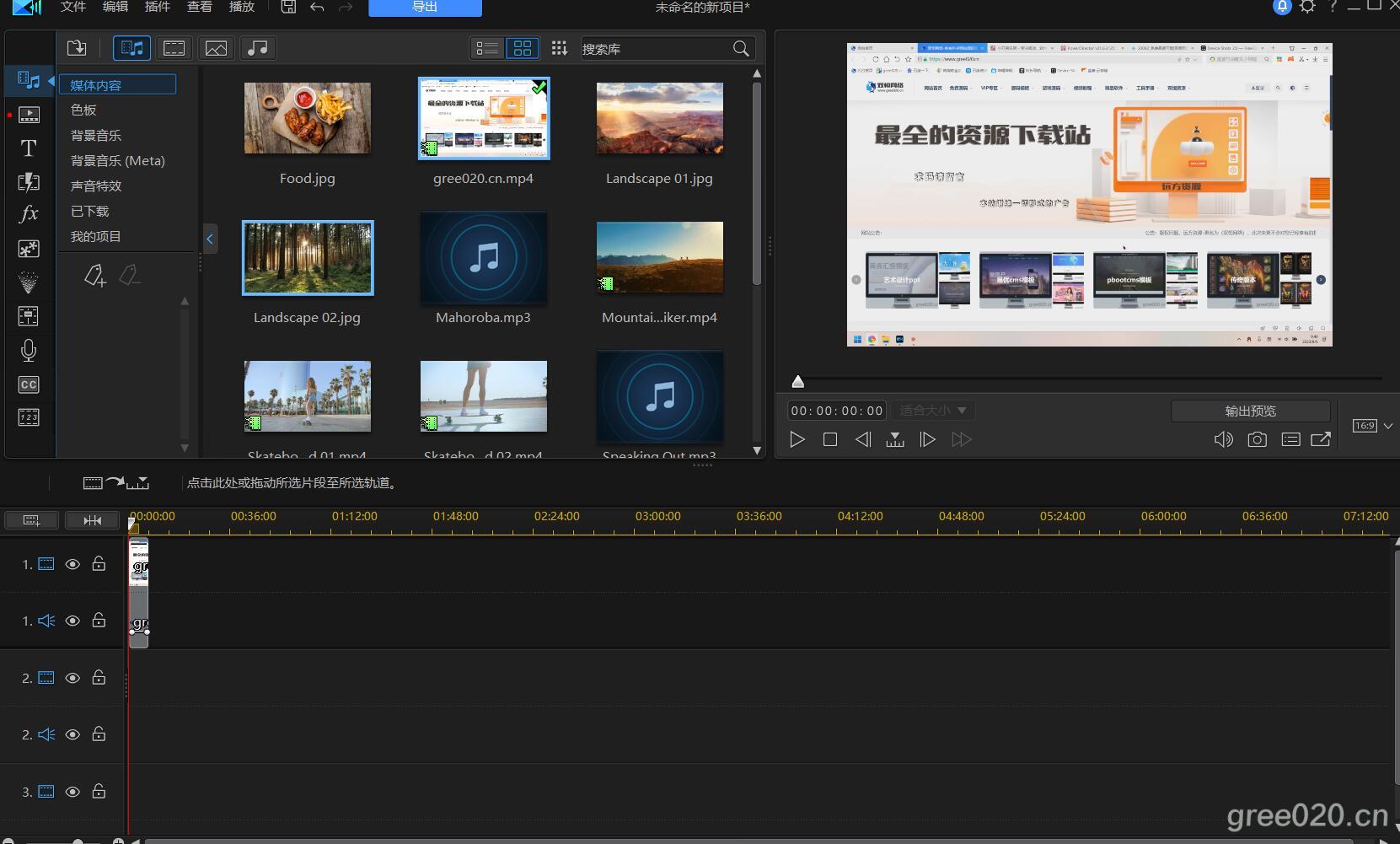Open the Title Room (T) icon

pos(29,148)
